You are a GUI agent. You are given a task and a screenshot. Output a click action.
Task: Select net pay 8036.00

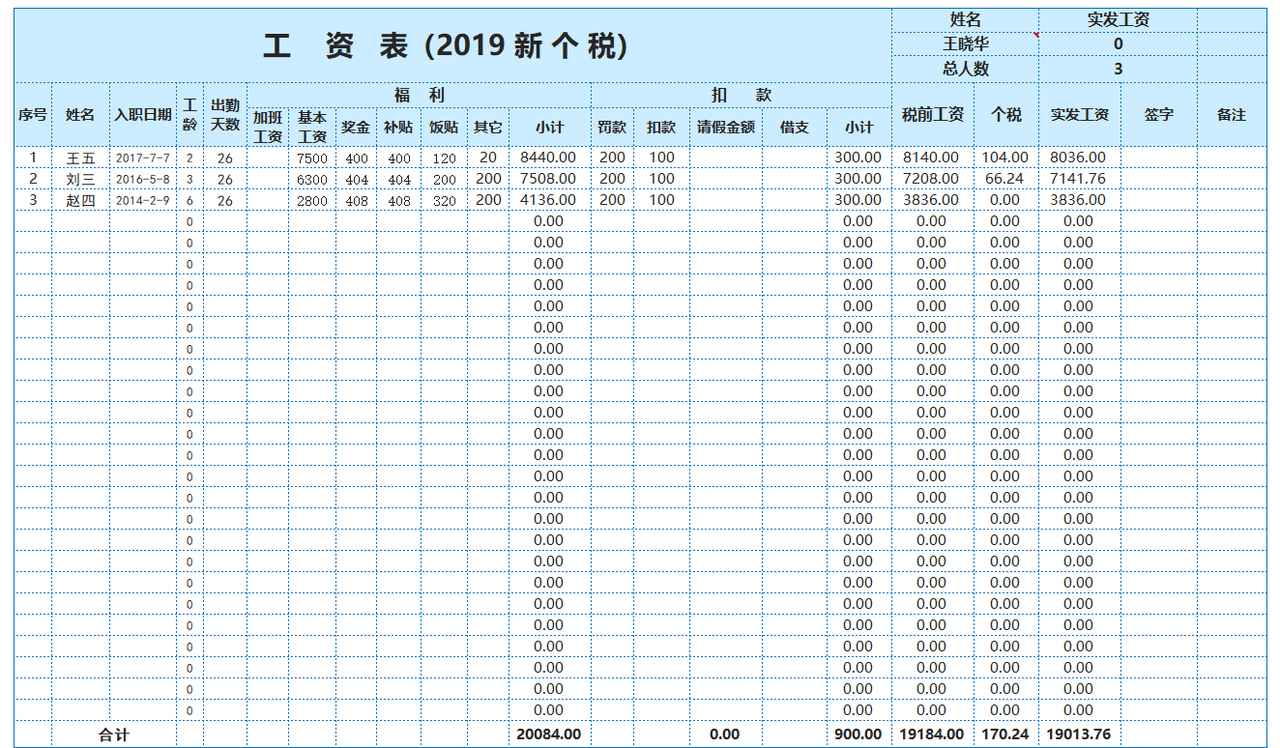[x=1079, y=158]
